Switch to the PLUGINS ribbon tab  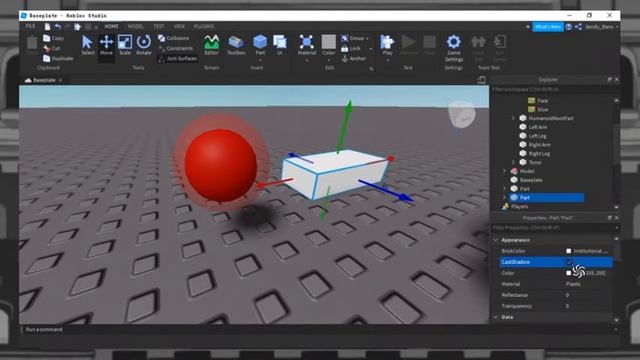pyautogui.click(x=204, y=26)
